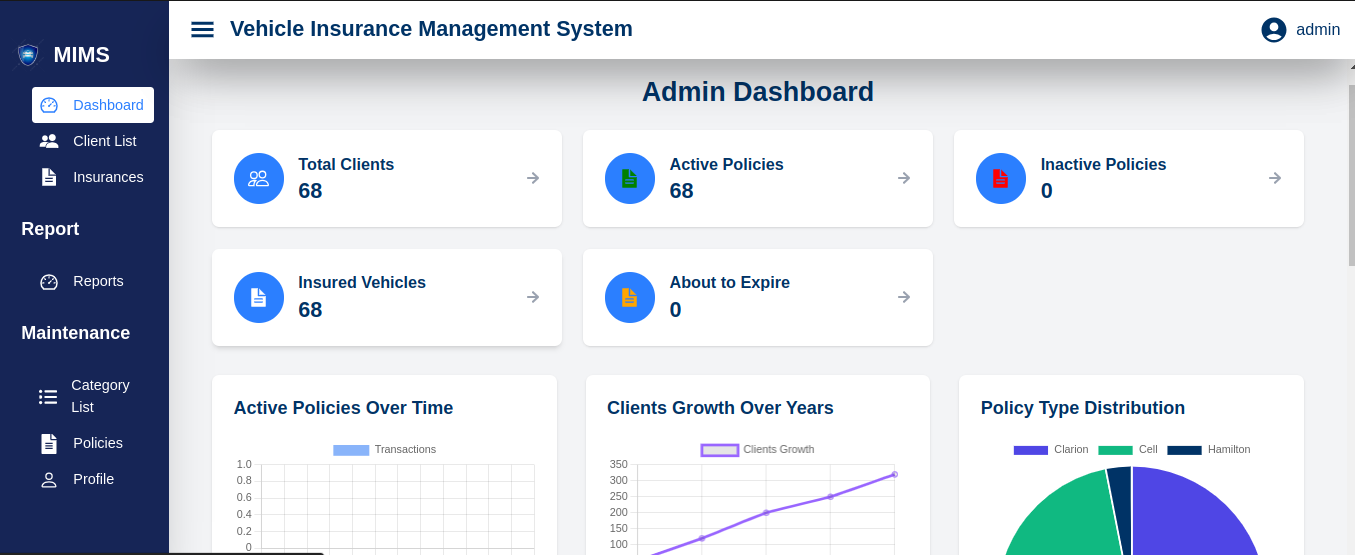Open the Profile link in sidebar

pos(93,479)
